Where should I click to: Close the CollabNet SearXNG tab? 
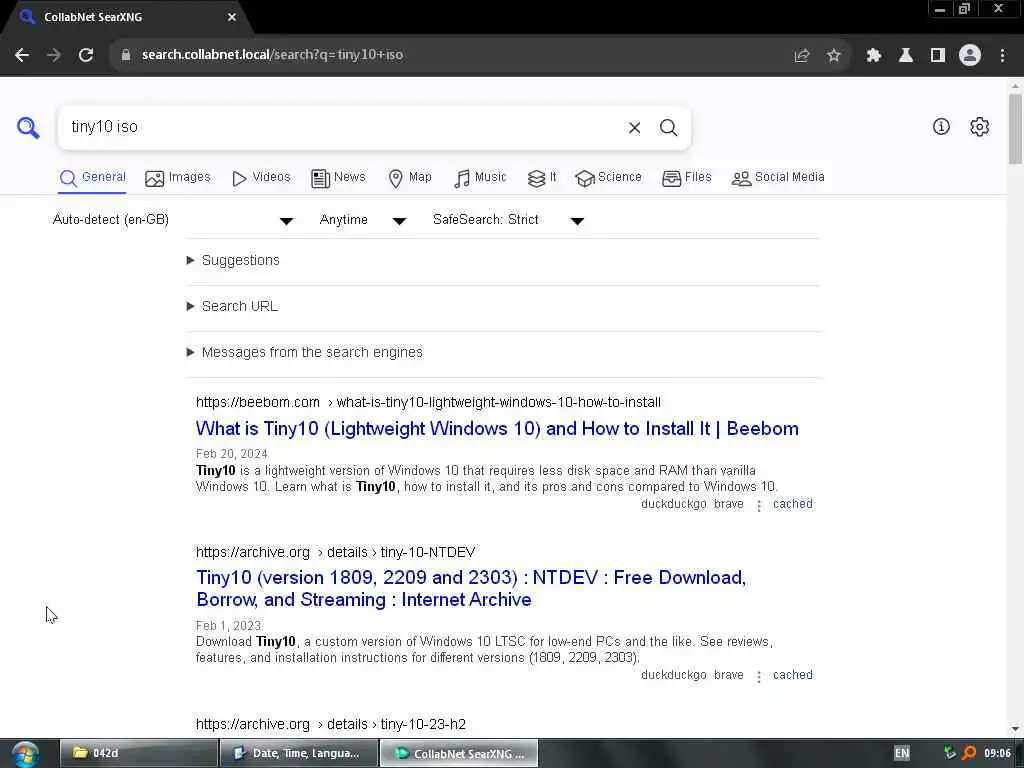coord(232,17)
